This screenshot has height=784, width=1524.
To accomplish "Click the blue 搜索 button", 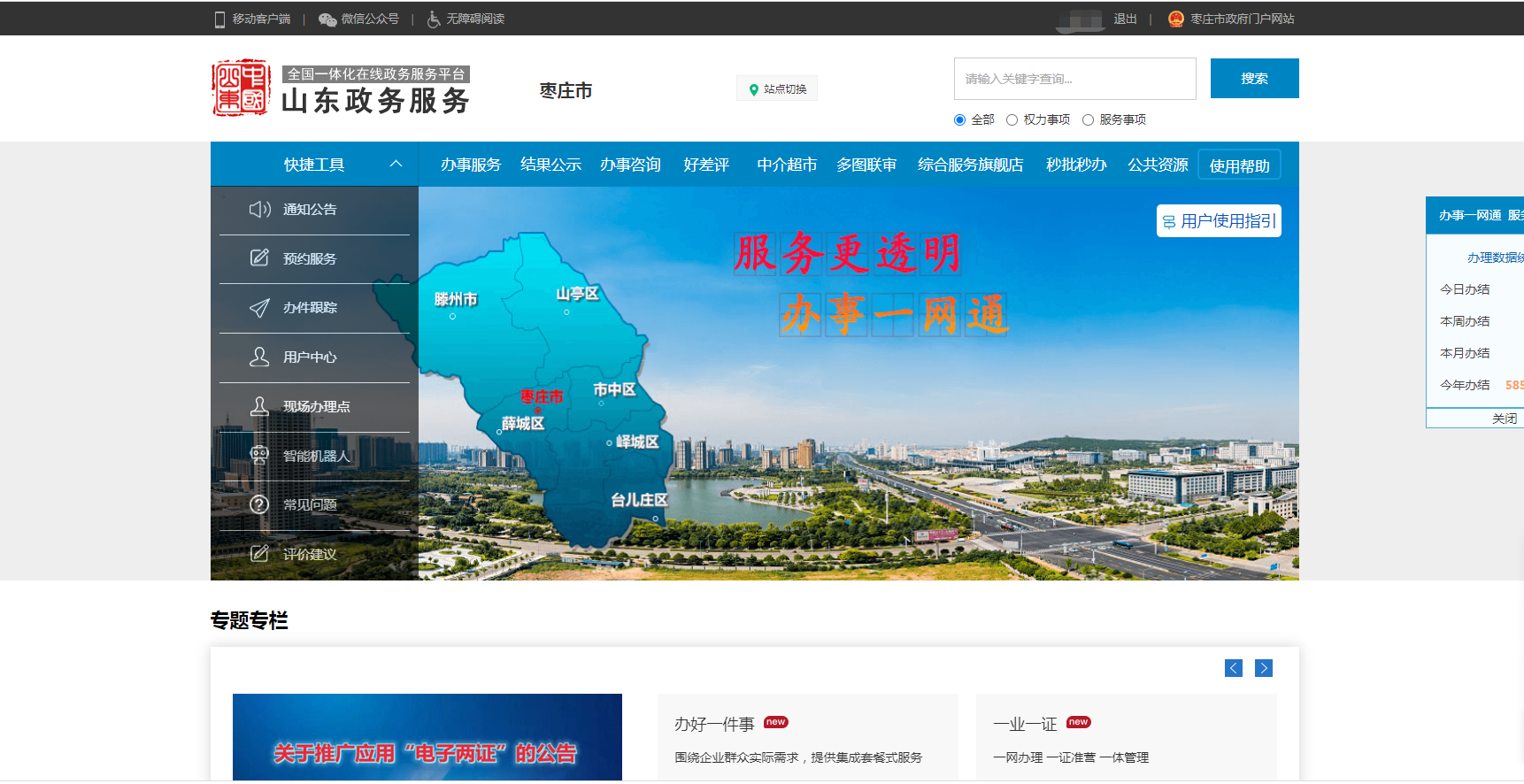I will [1254, 79].
